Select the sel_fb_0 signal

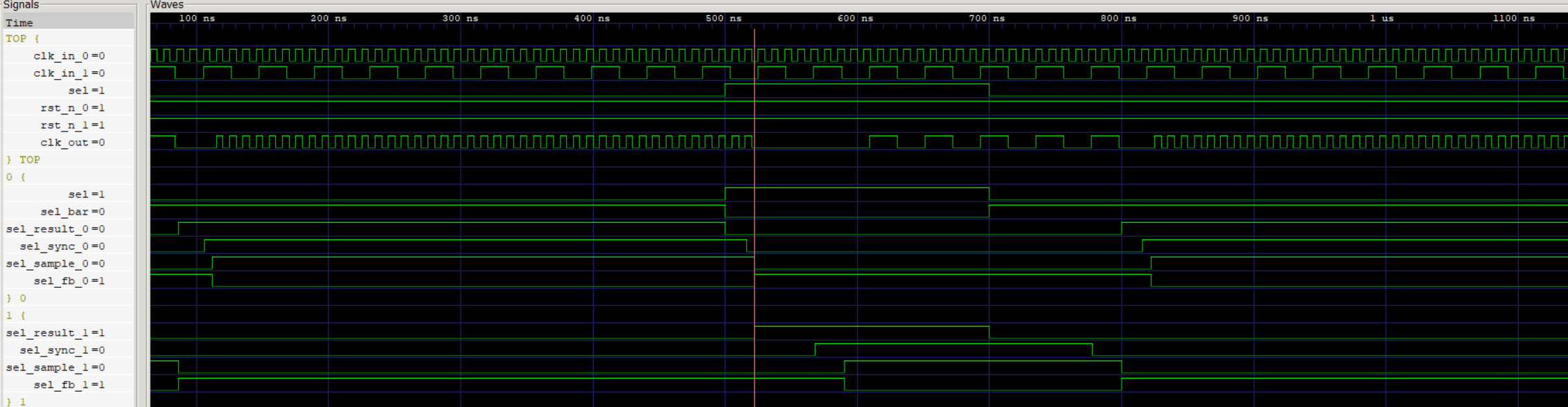click(69, 281)
